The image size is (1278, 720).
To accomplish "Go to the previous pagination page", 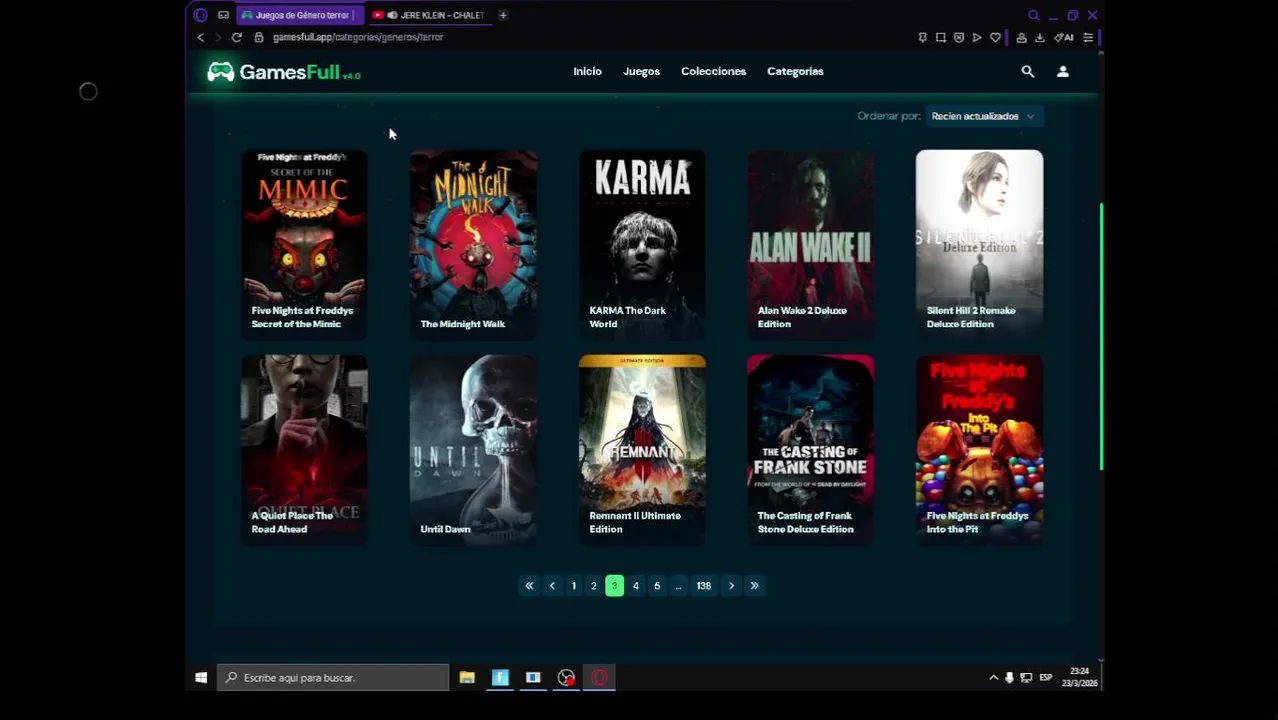I will (552, 586).
